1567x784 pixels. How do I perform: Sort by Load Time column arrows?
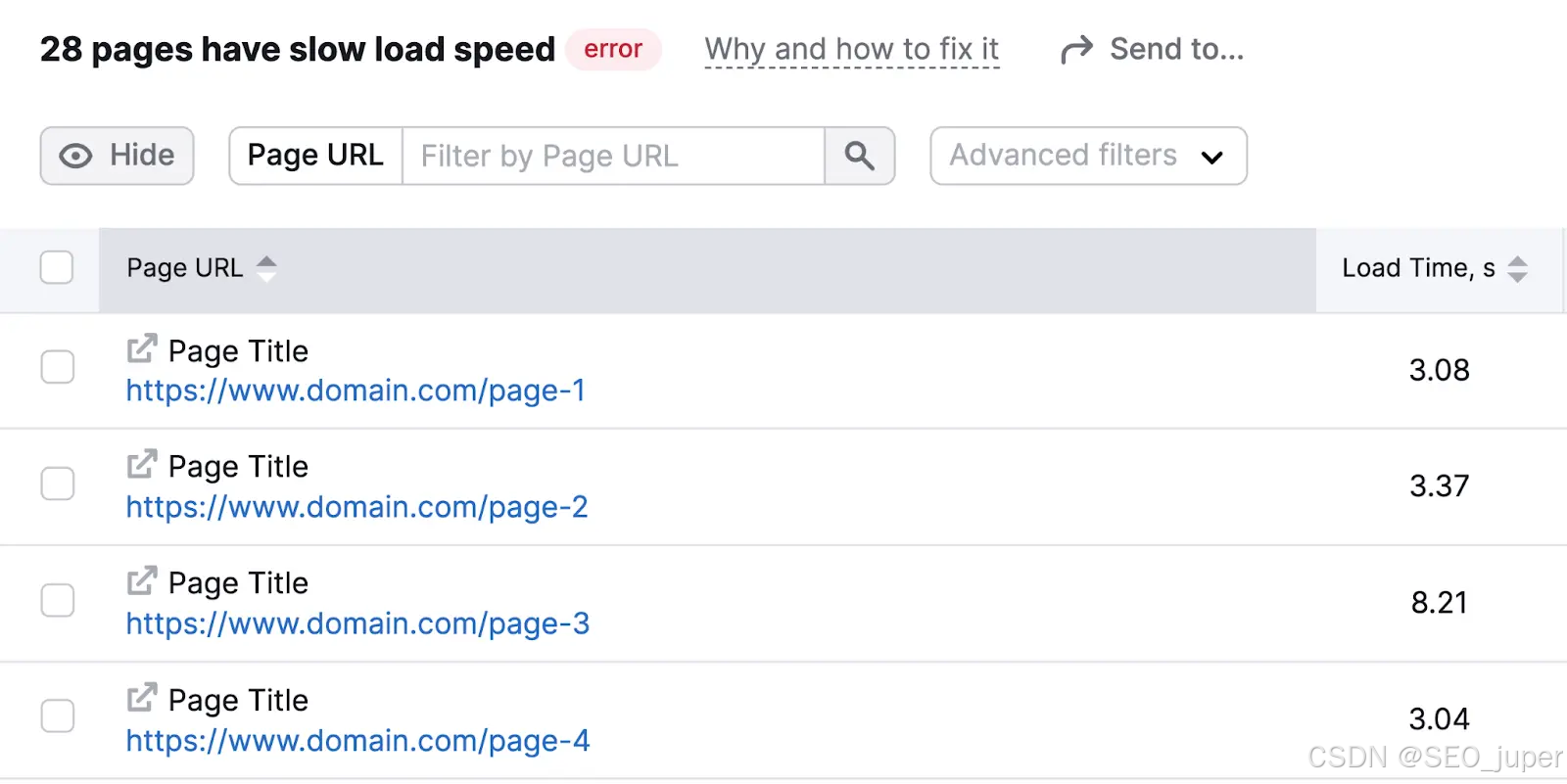pyautogui.click(x=1517, y=268)
